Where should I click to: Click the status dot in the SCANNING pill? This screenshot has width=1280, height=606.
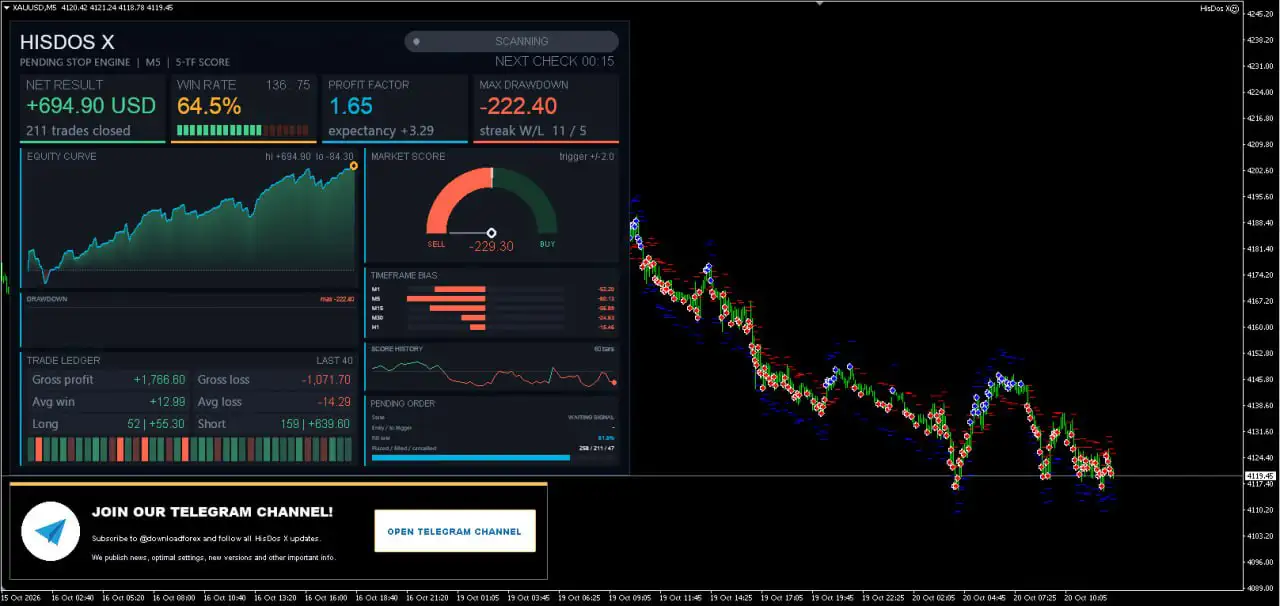(x=416, y=42)
